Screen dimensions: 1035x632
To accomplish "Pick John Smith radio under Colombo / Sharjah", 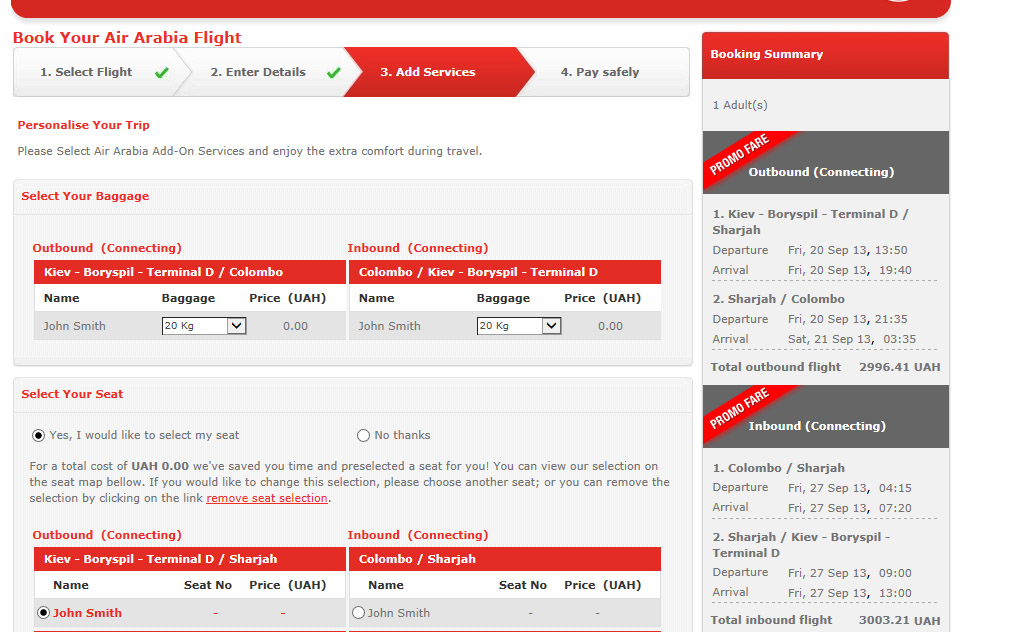I will pyautogui.click(x=359, y=613).
